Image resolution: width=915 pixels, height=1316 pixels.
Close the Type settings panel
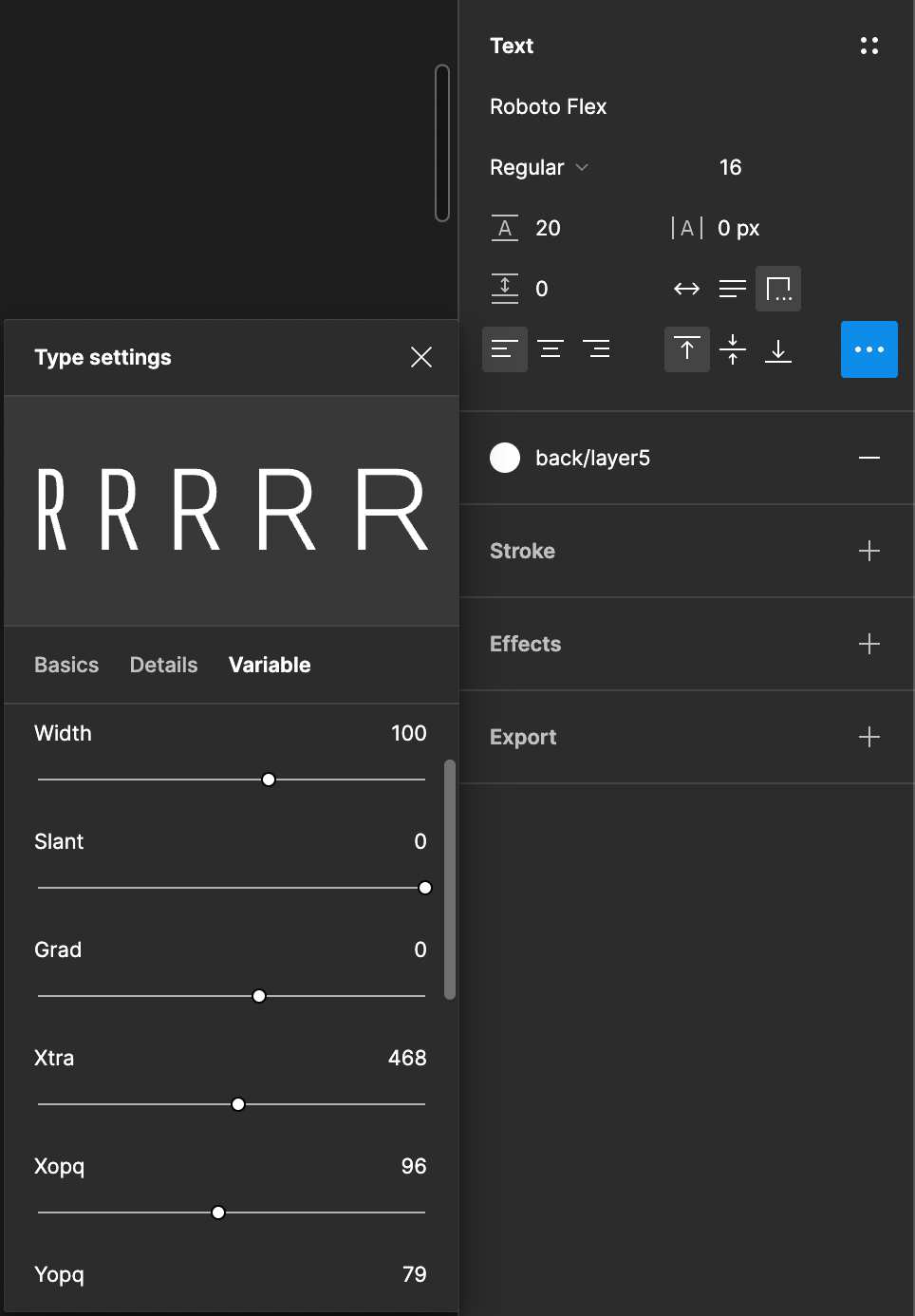420,357
